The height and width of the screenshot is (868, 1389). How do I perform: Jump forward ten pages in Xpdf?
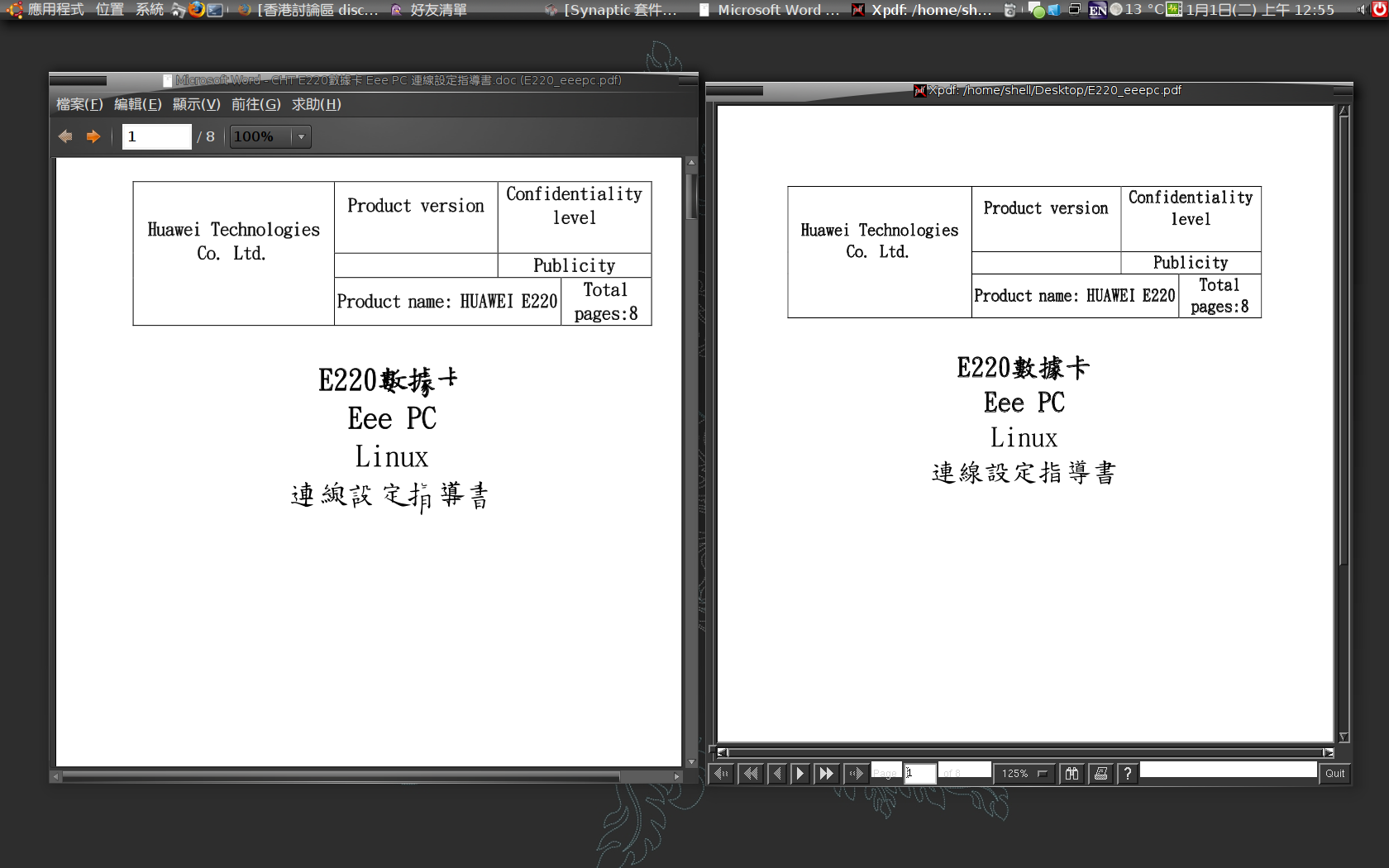[x=826, y=774]
